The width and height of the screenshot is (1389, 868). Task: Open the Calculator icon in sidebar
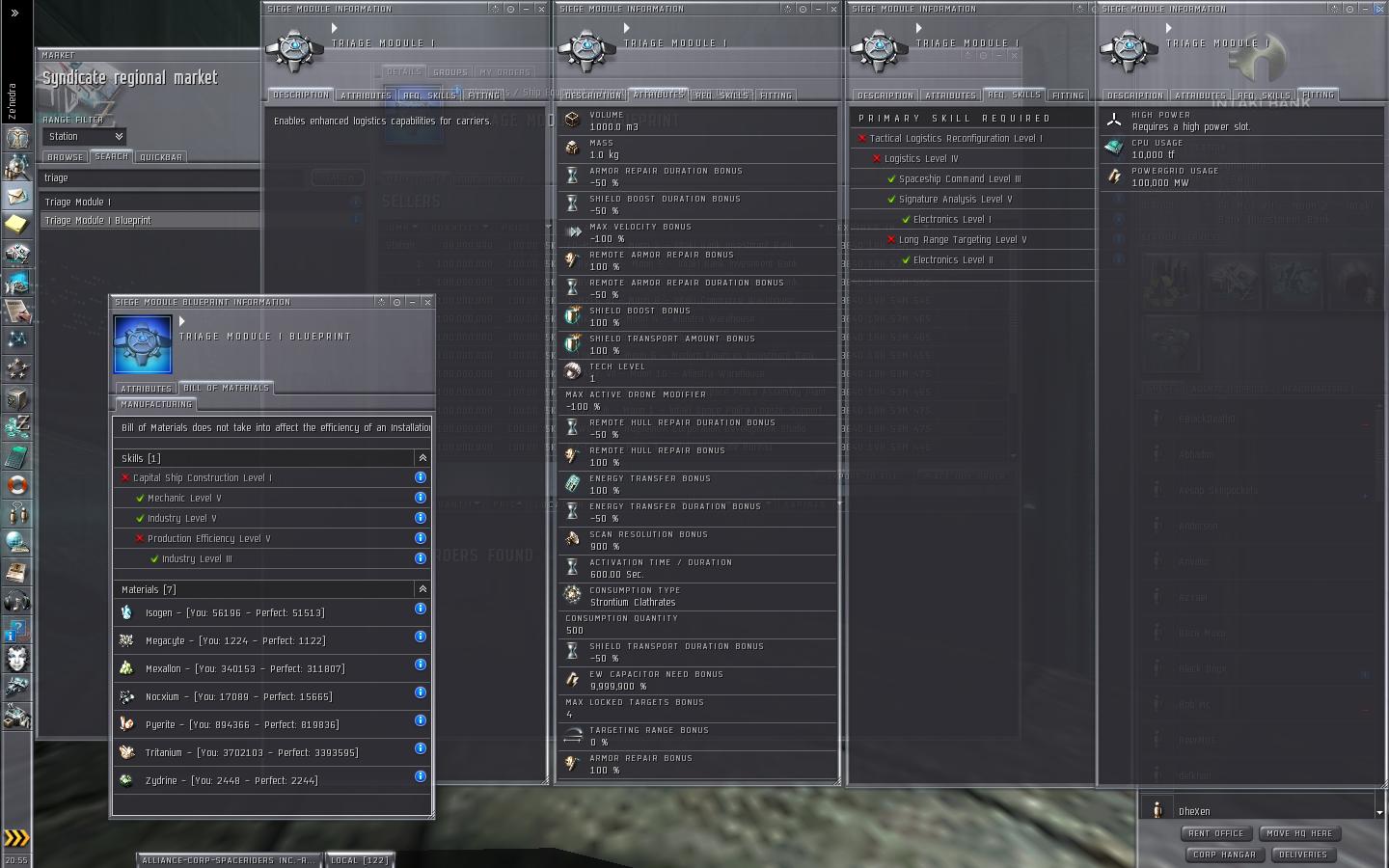pos(17,455)
